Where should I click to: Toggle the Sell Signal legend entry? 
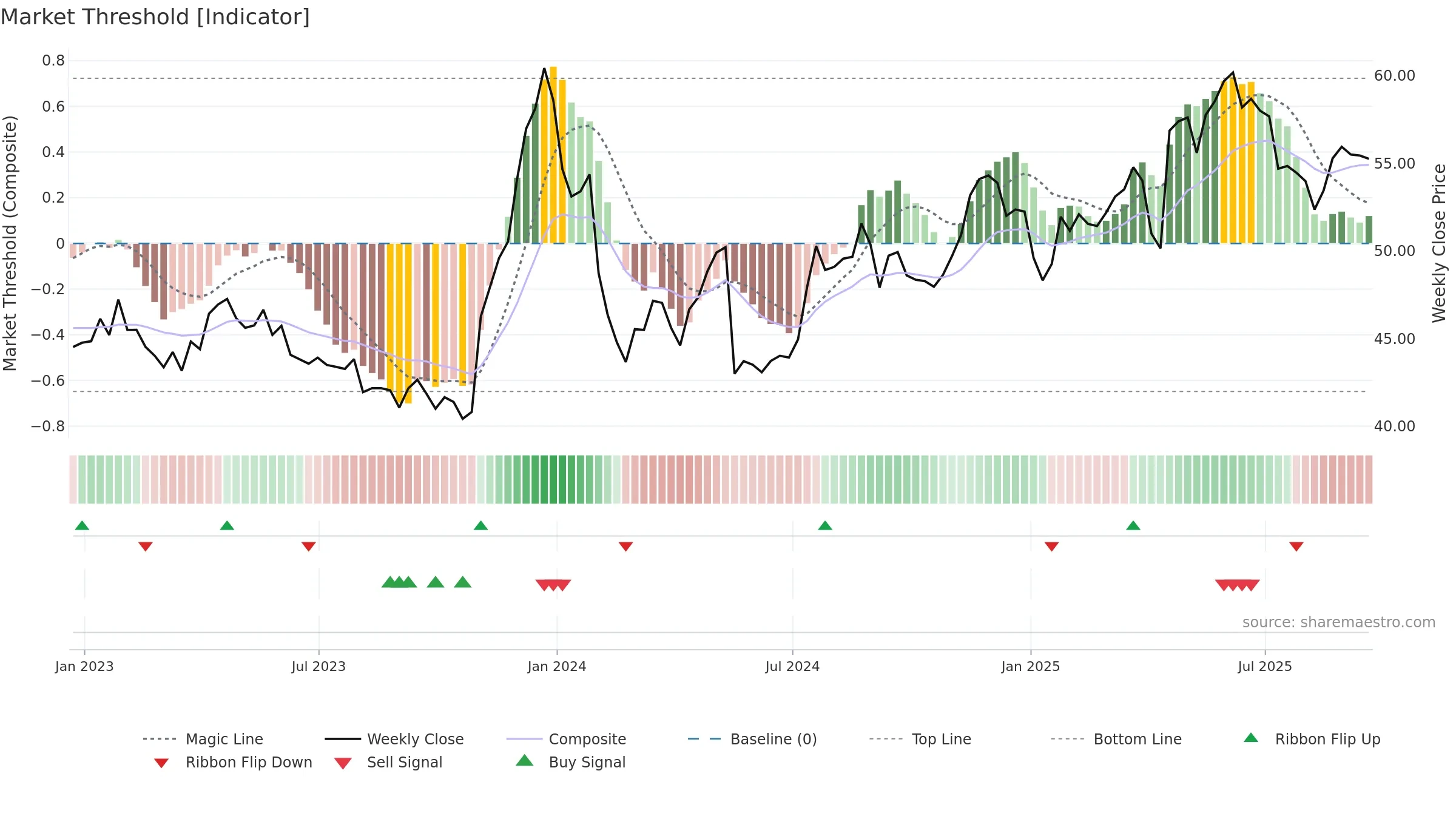tap(388, 762)
